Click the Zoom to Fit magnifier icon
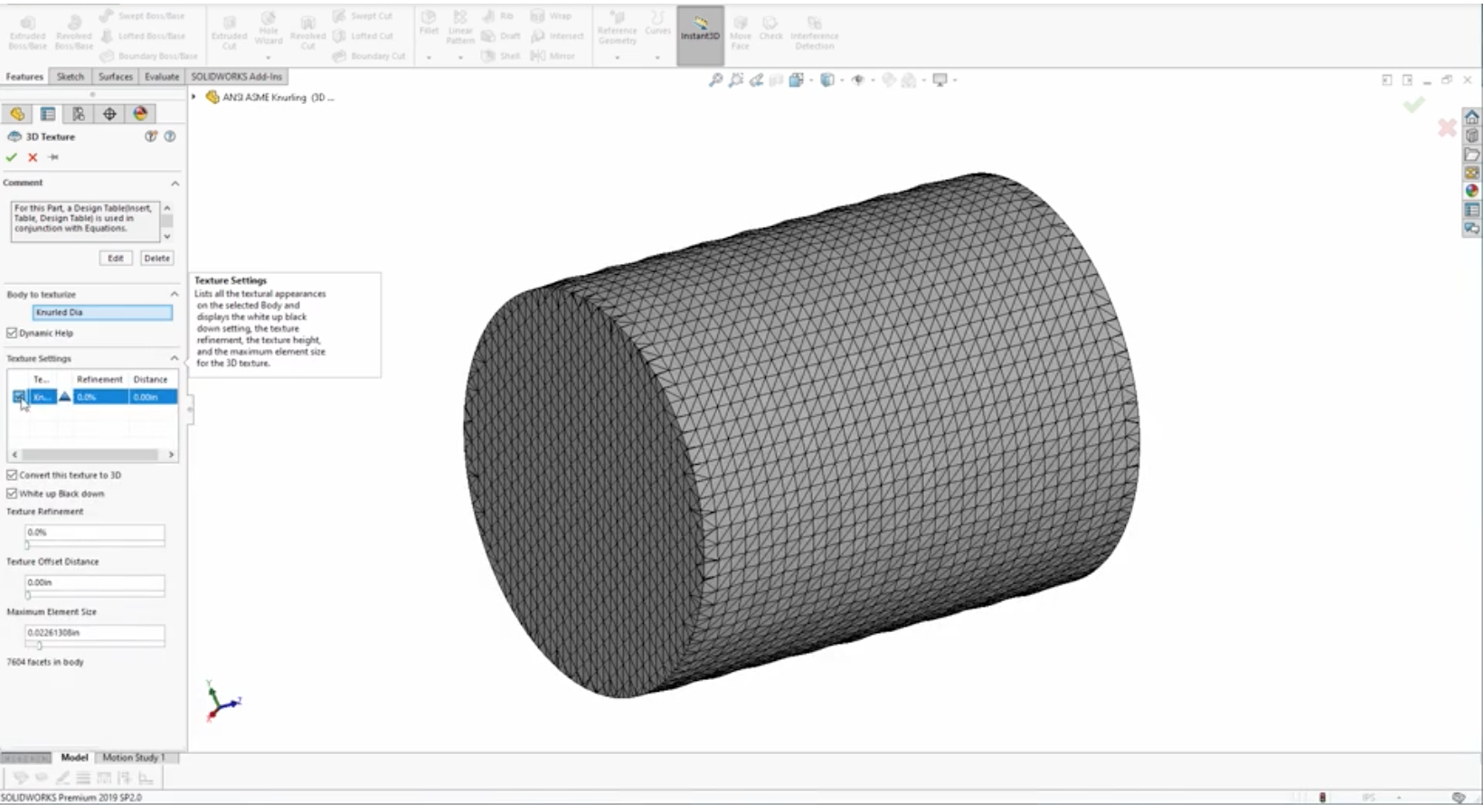Viewport: 1483px width, 812px height. click(715, 80)
